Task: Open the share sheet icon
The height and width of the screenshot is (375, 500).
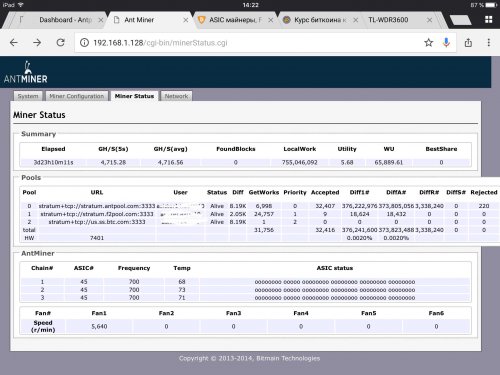Action: coord(468,43)
